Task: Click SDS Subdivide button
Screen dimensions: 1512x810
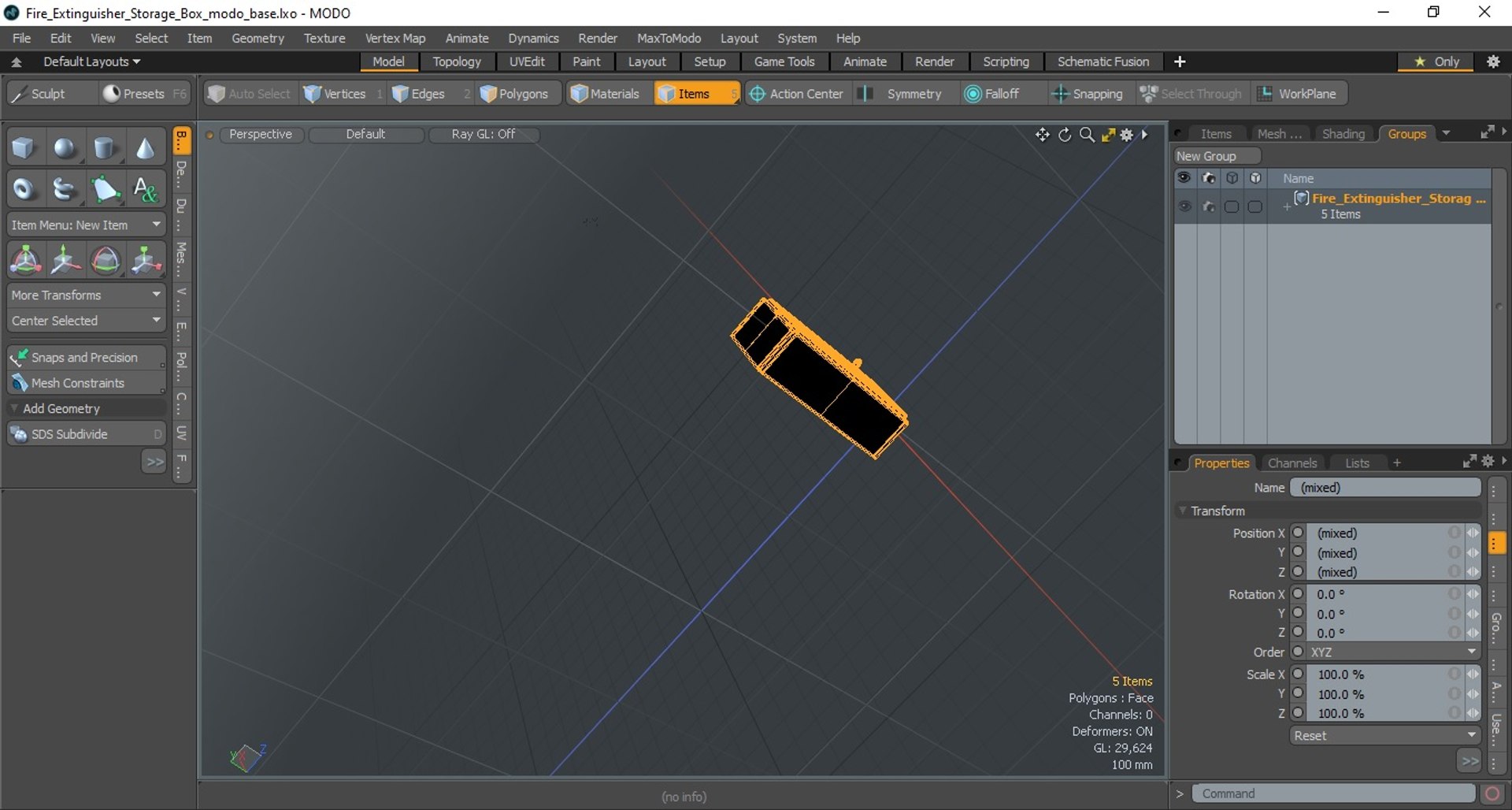Action: coord(87,434)
